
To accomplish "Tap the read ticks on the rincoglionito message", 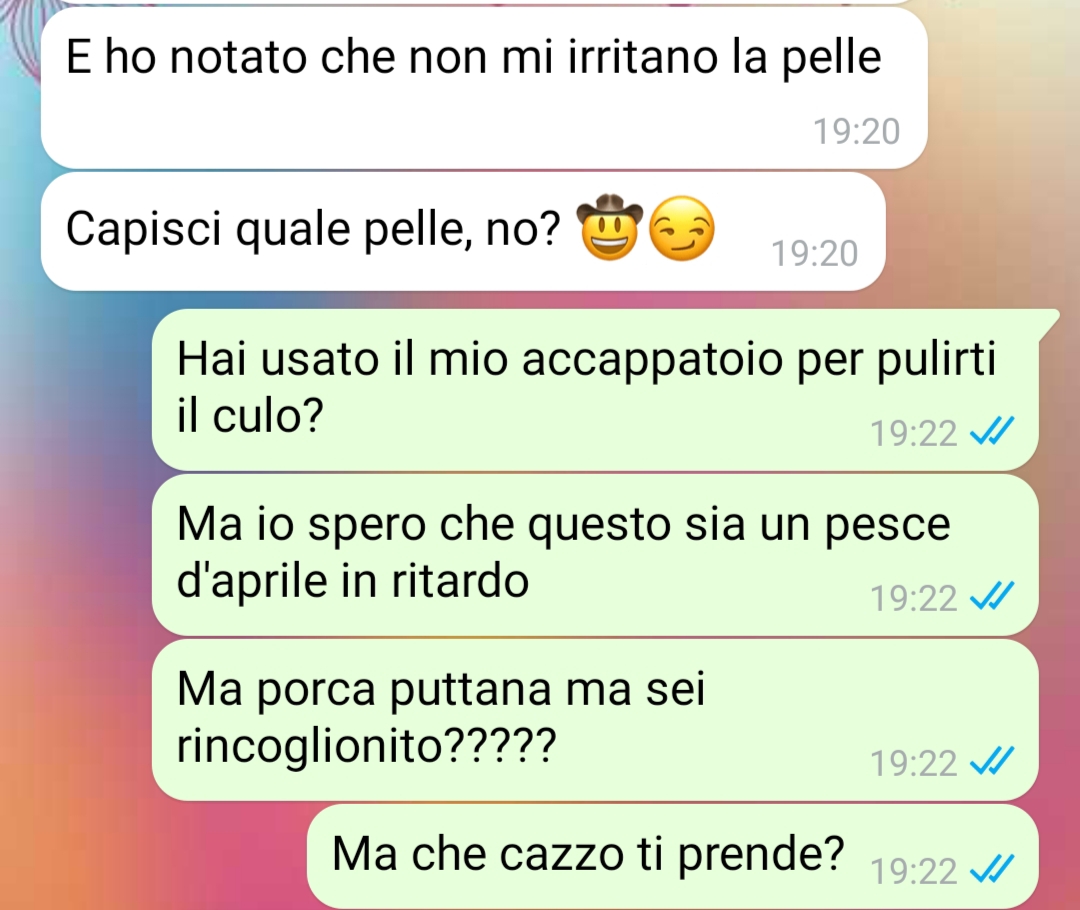I will [992, 762].
